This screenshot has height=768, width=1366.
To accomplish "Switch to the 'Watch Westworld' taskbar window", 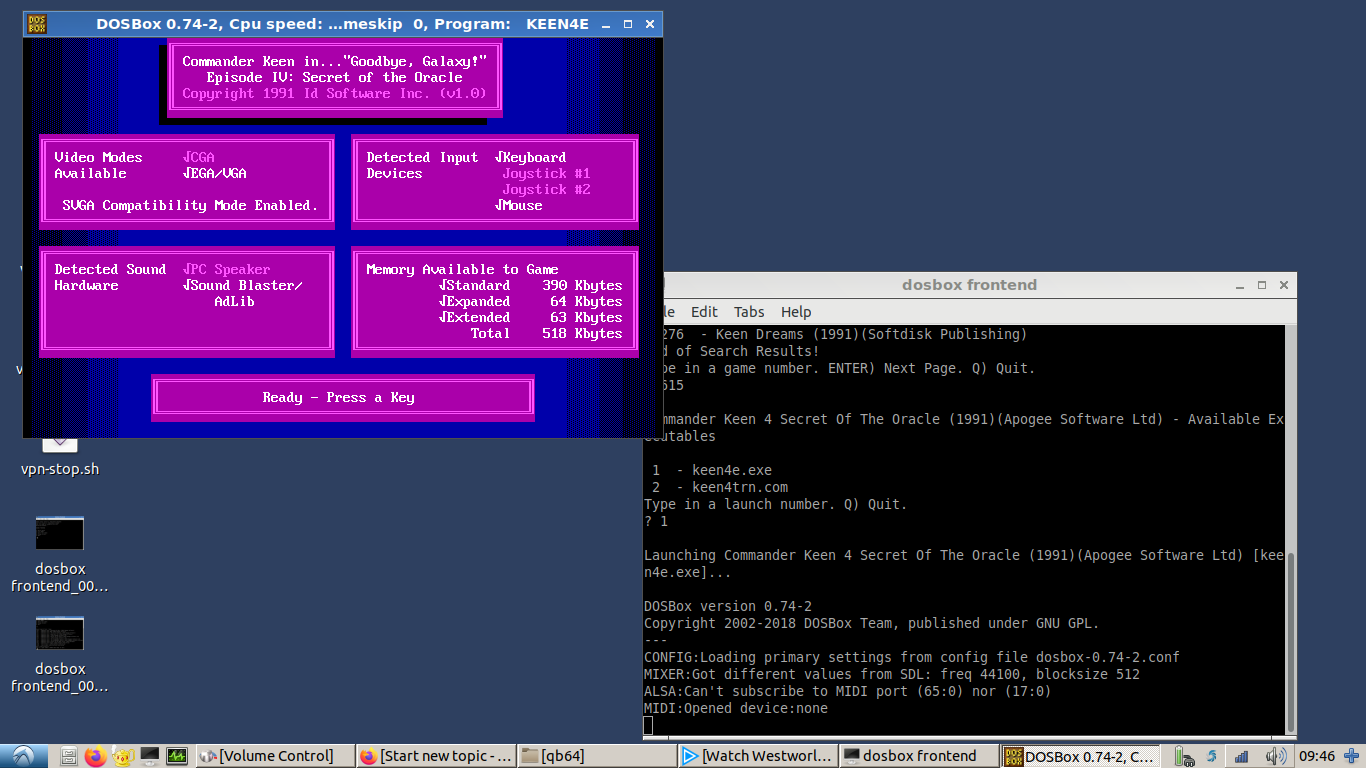I will [757, 756].
